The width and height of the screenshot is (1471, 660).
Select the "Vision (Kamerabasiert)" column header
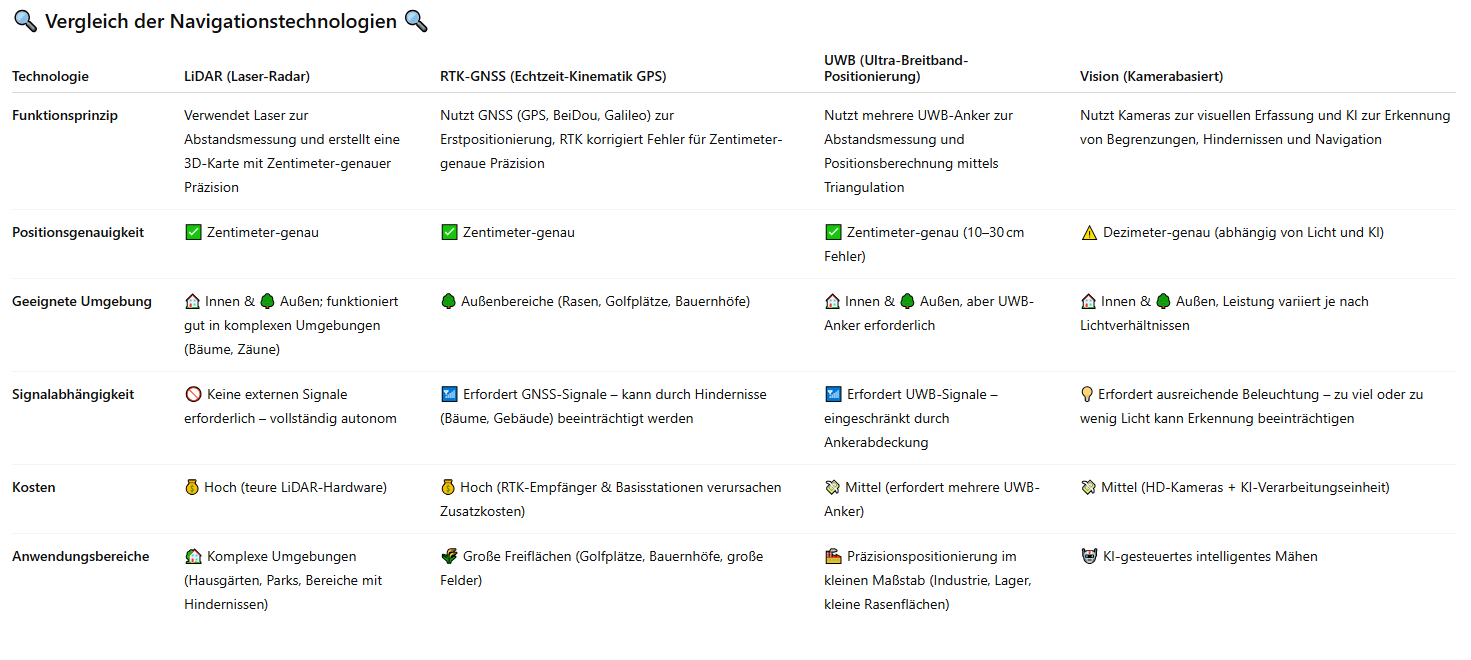point(1151,77)
